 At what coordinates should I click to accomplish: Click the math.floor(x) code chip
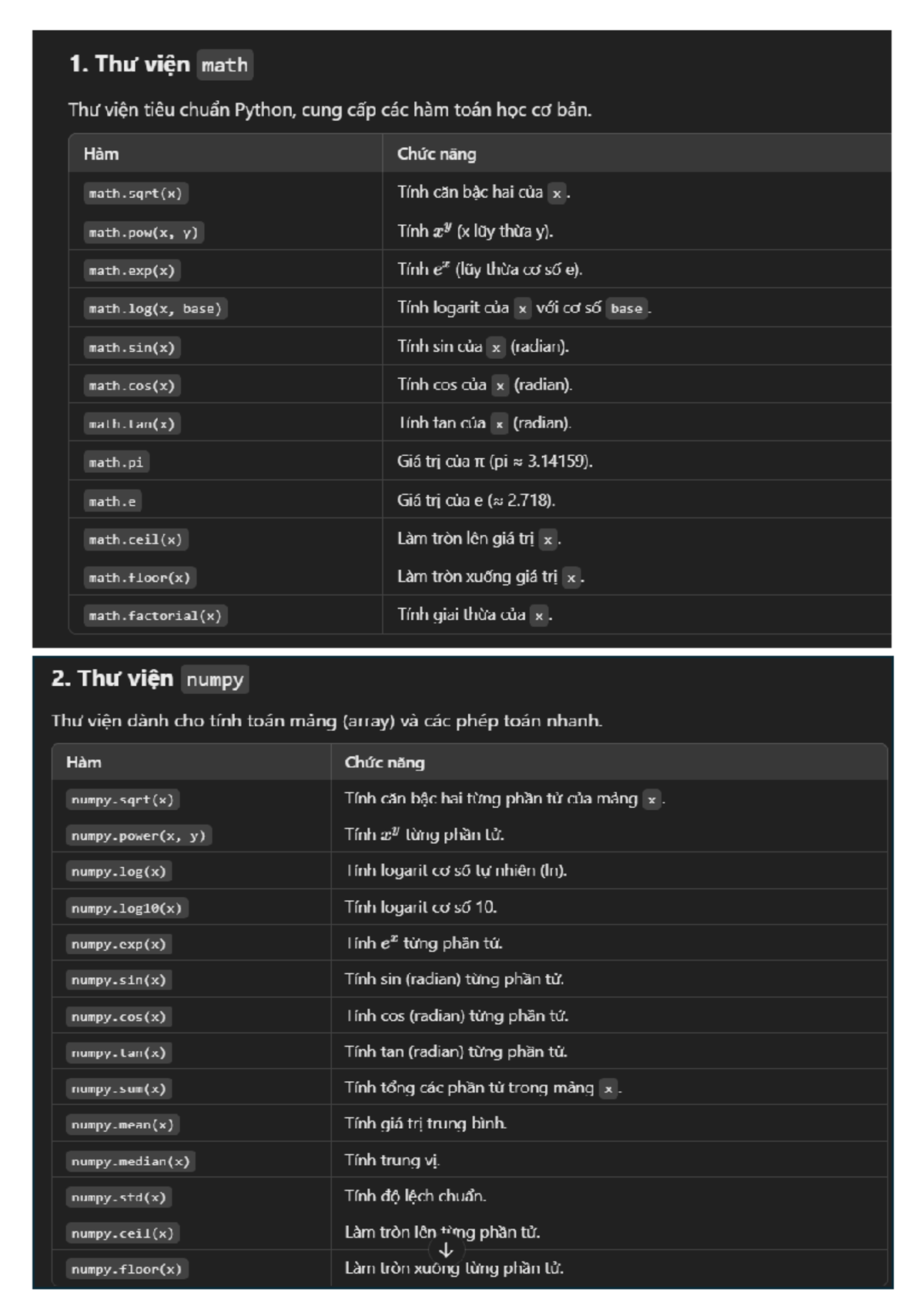[139, 578]
